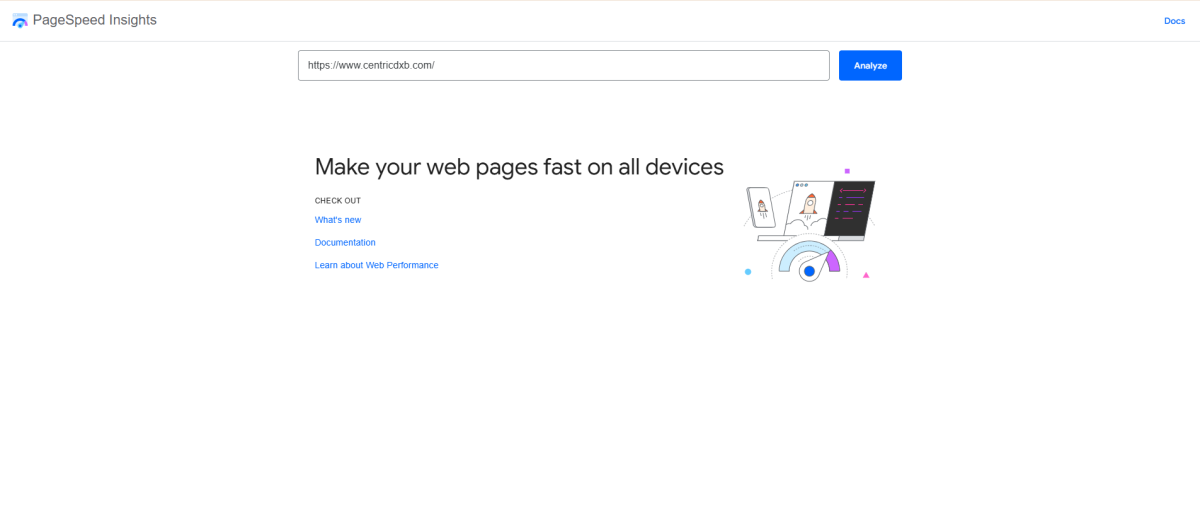
Task: Click the main heading about fast web pages
Action: click(519, 167)
